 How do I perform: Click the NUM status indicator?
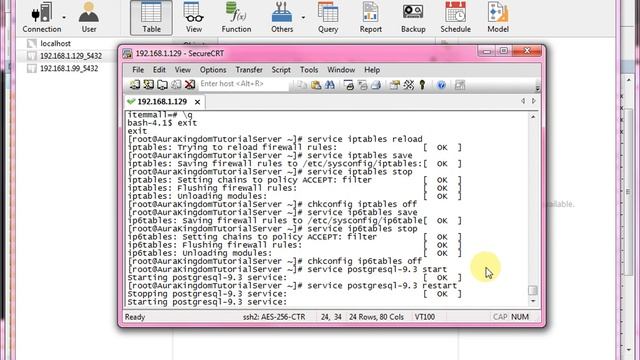520,317
